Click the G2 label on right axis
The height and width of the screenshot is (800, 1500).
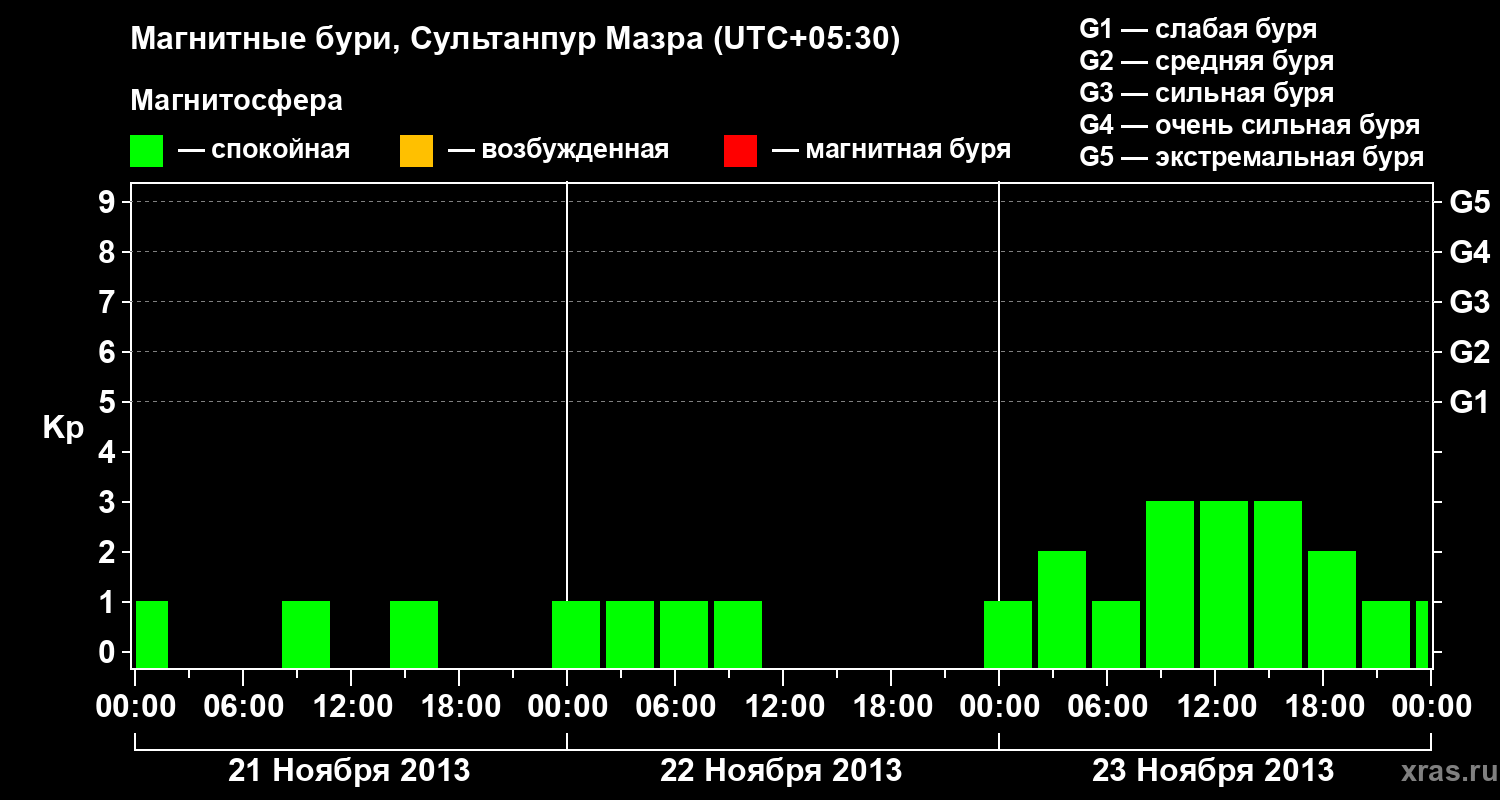1469,352
